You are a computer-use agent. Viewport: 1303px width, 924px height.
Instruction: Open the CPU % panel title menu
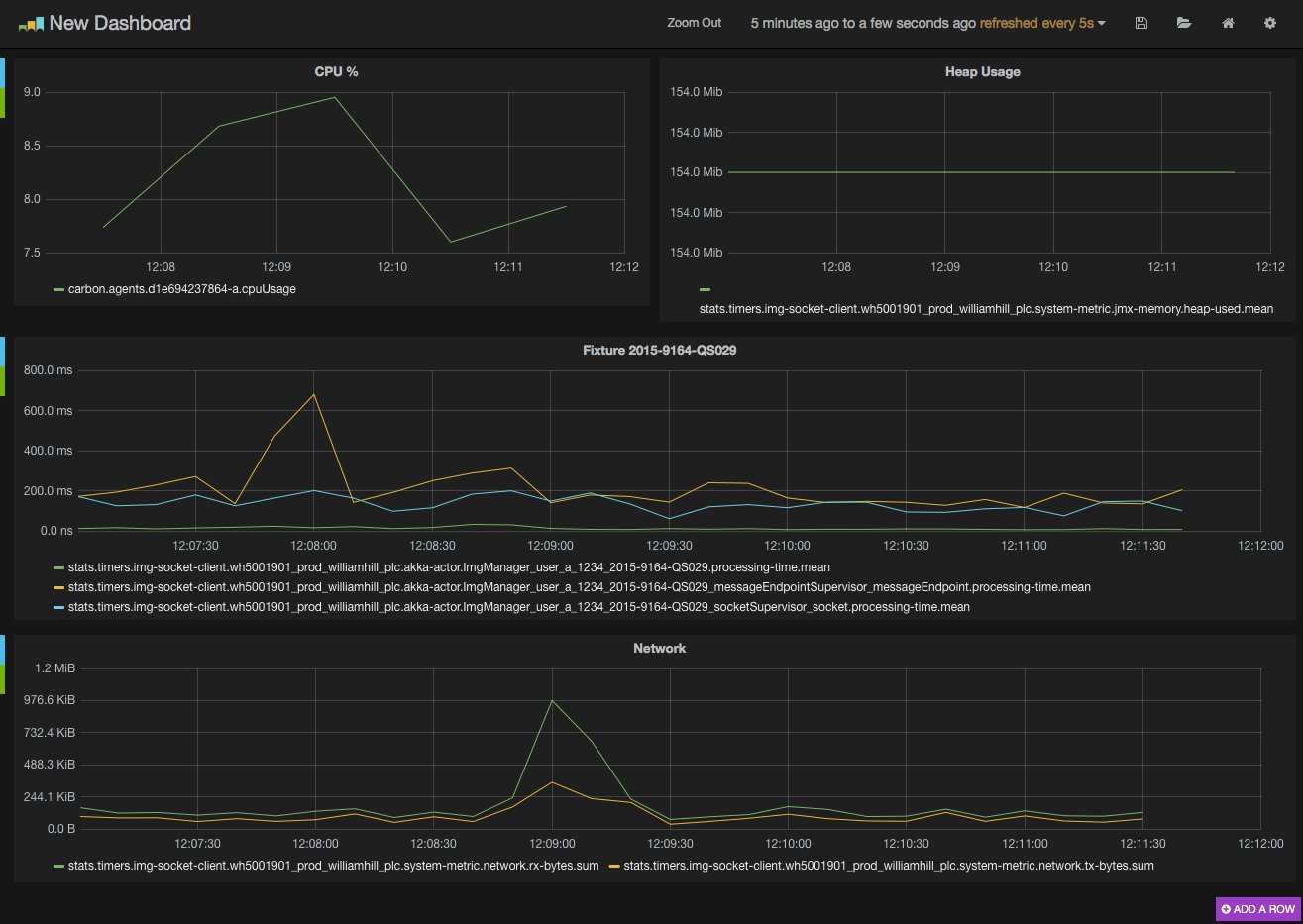[336, 72]
